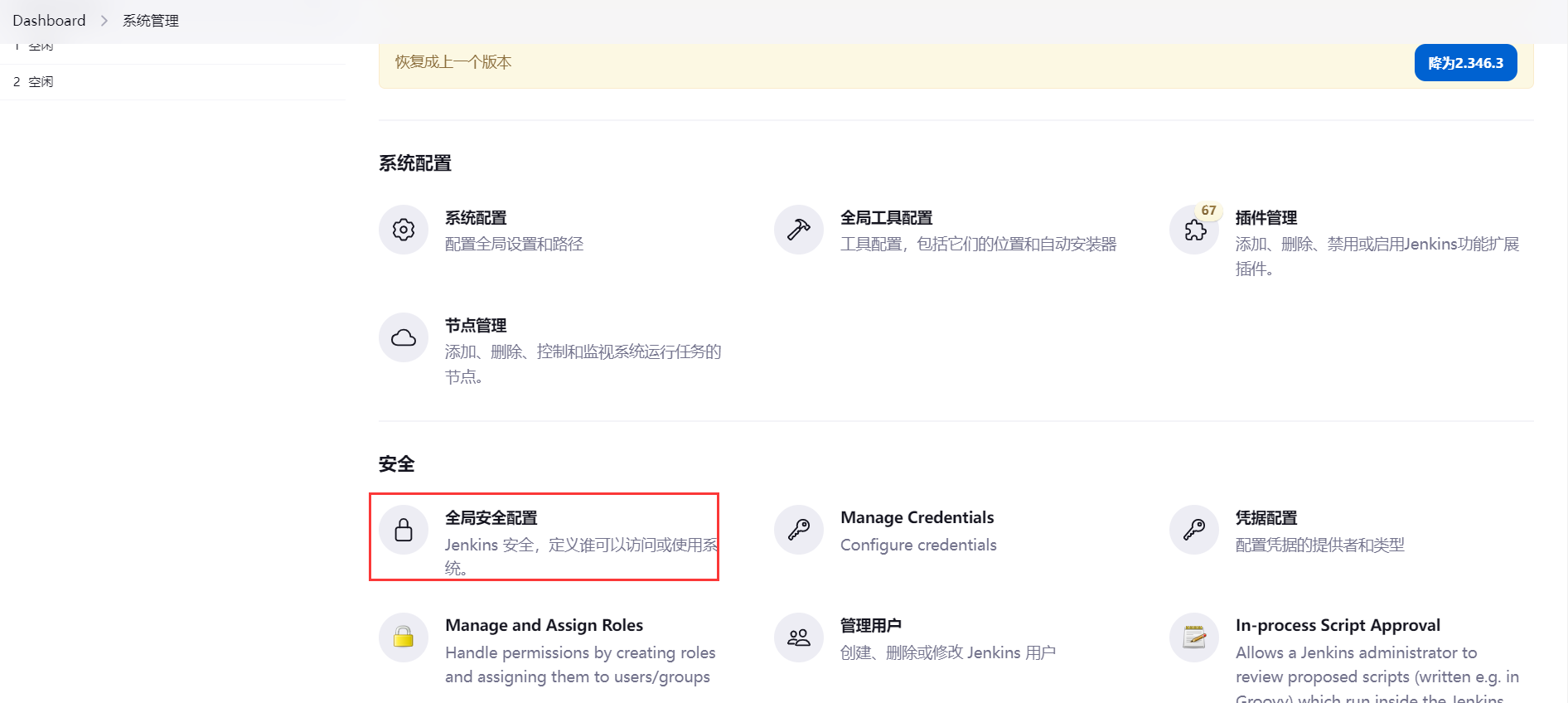
Task: Click the notepad icon for In-process Script Approval
Action: 1194,638
